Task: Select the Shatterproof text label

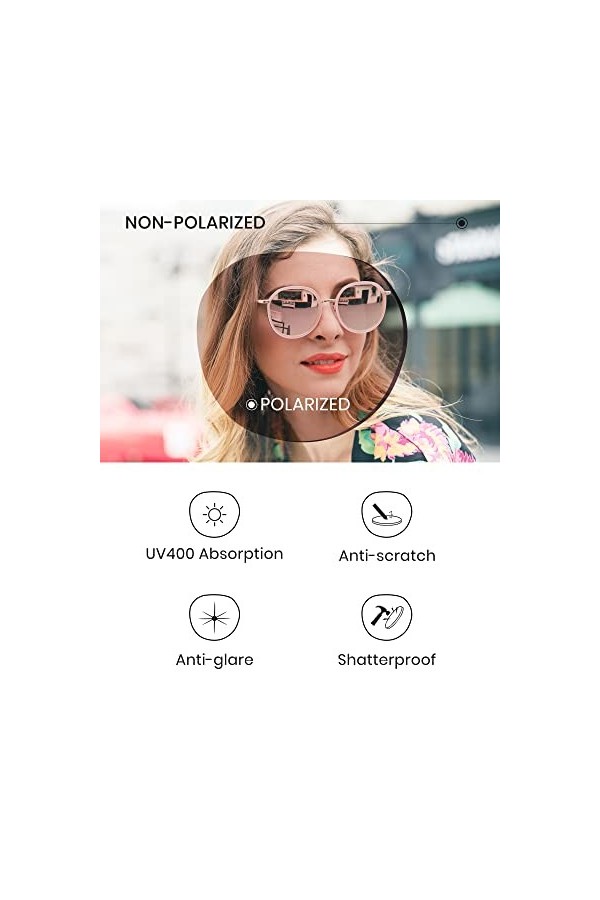Action: pyautogui.click(x=386, y=660)
